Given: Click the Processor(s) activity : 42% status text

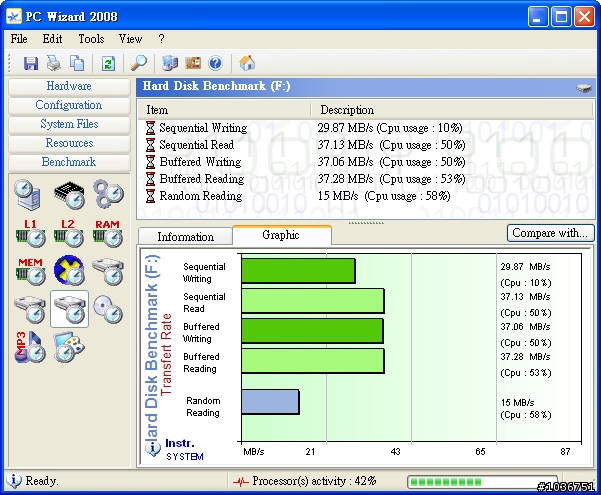Looking at the screenshot, I should point(314,480).
